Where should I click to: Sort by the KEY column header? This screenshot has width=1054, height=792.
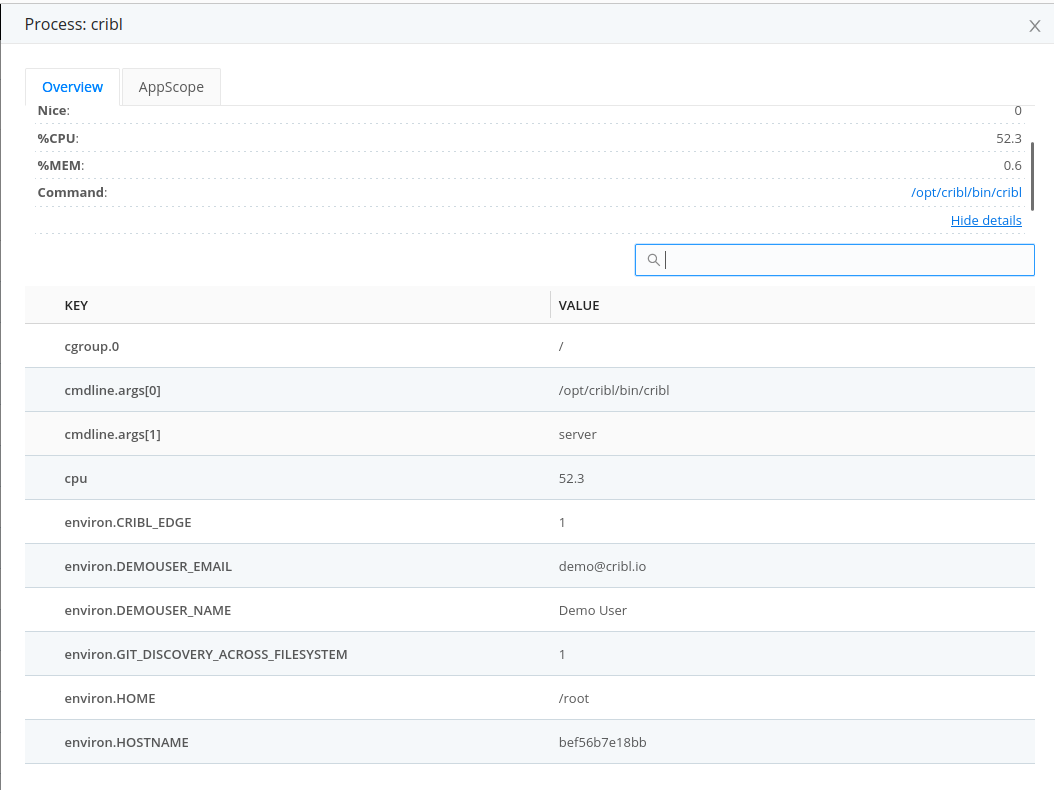pos(76,305)
